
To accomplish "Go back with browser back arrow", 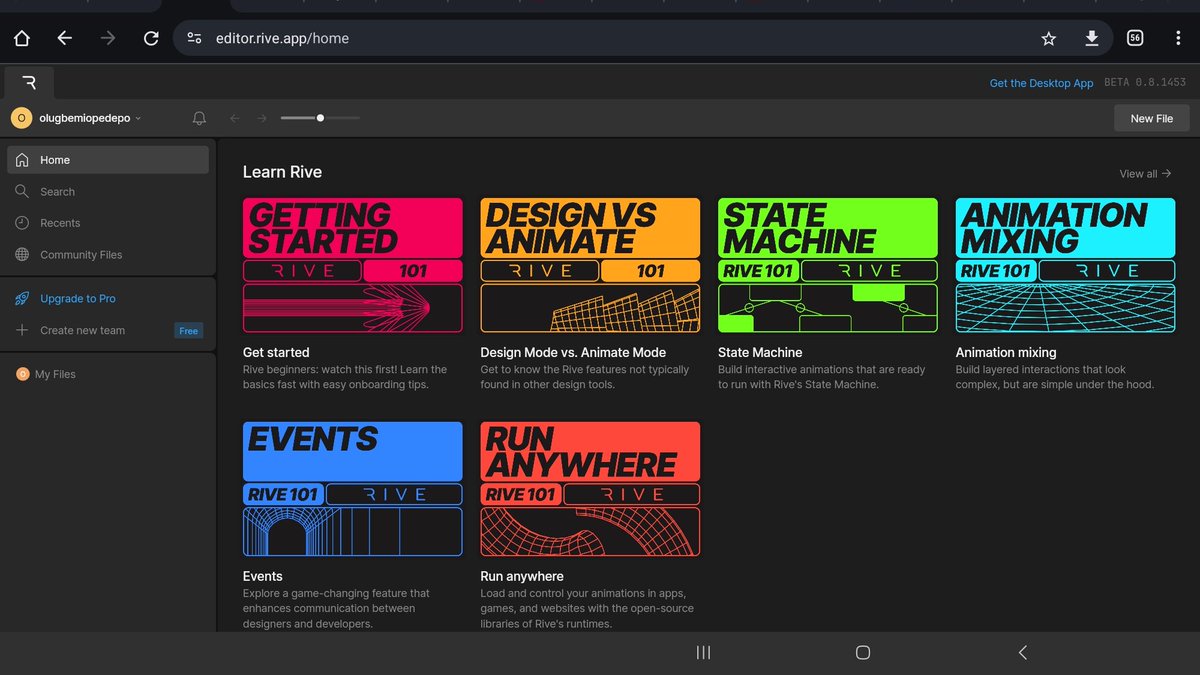I will (x=65, y=38).
